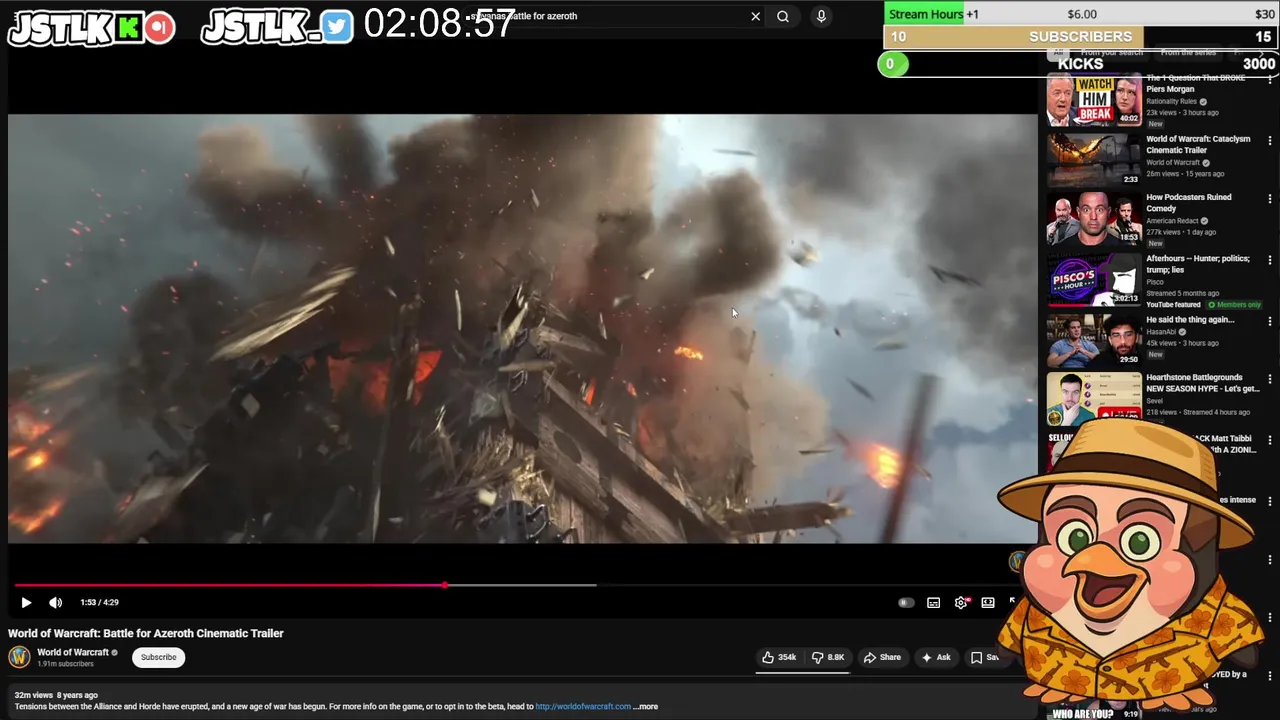
Task: Start voice search with microphone
Action: tap(821, 16)
